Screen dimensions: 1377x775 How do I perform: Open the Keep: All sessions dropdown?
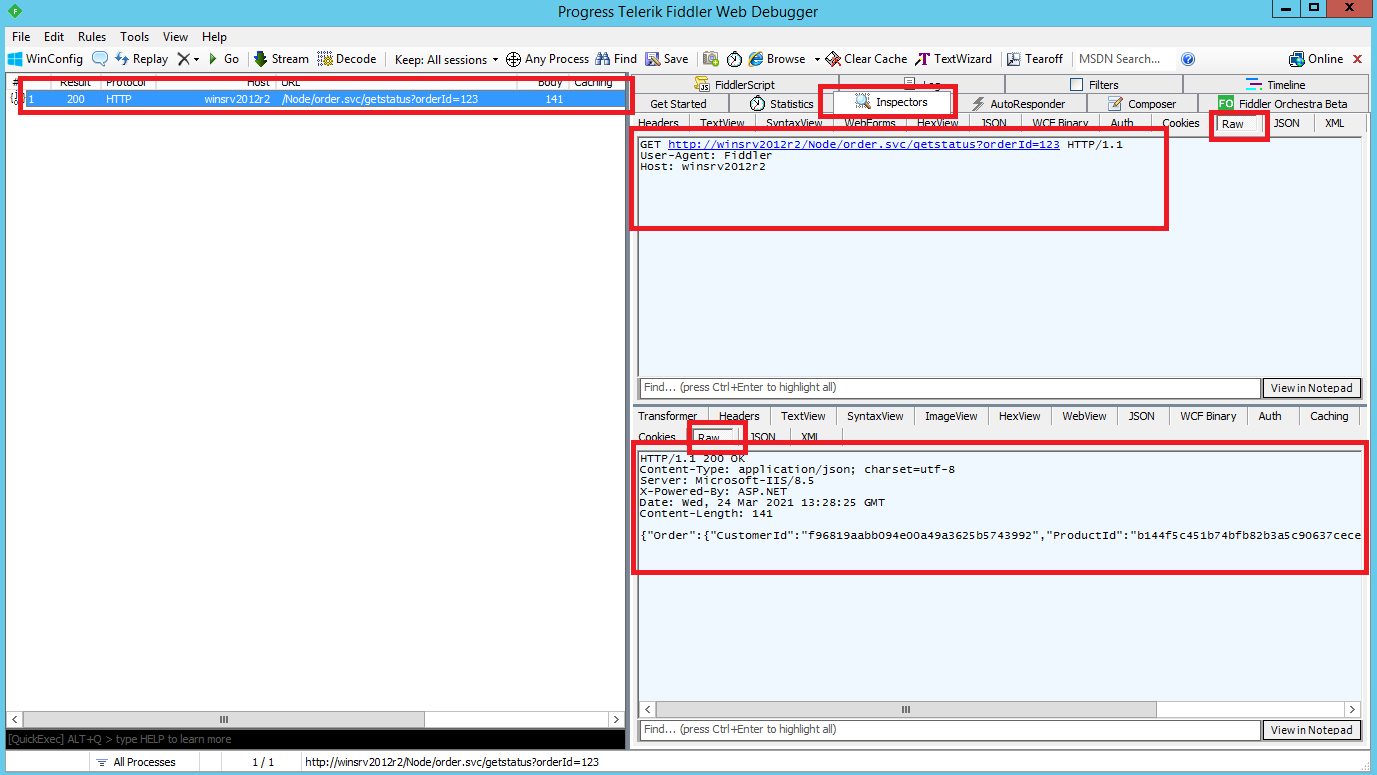[x=446, y=59]
